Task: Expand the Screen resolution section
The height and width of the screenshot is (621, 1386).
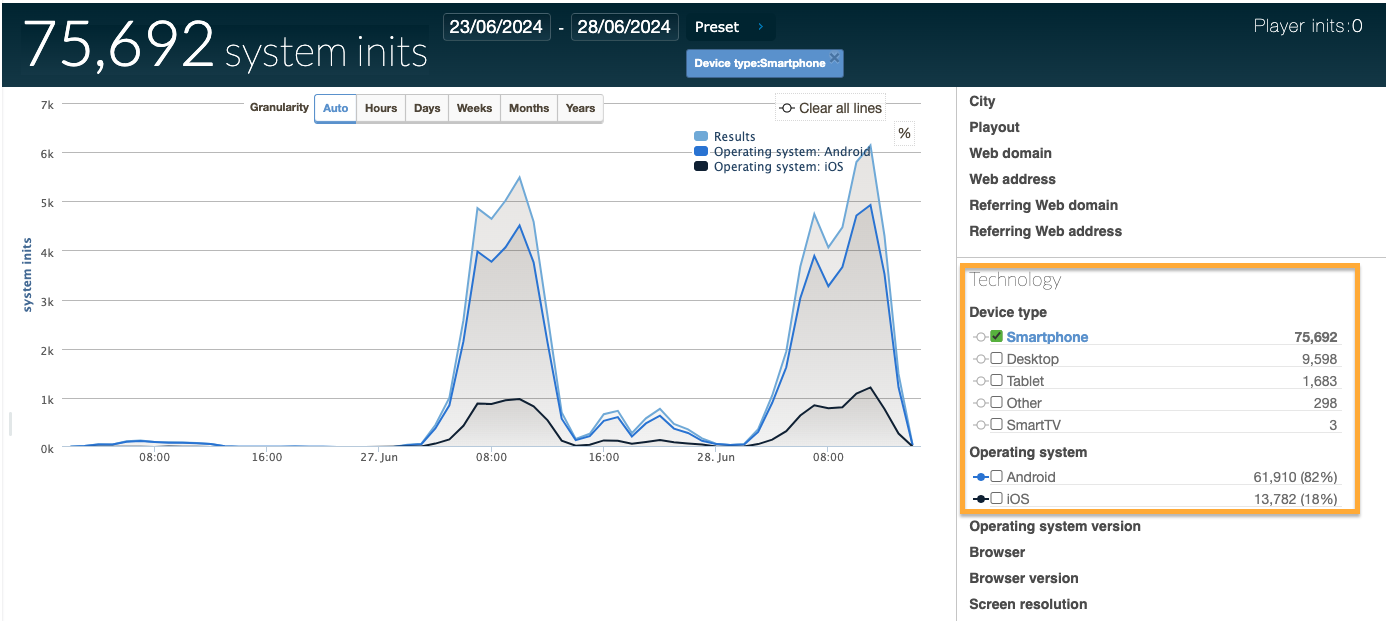Action: point(1028,604)
